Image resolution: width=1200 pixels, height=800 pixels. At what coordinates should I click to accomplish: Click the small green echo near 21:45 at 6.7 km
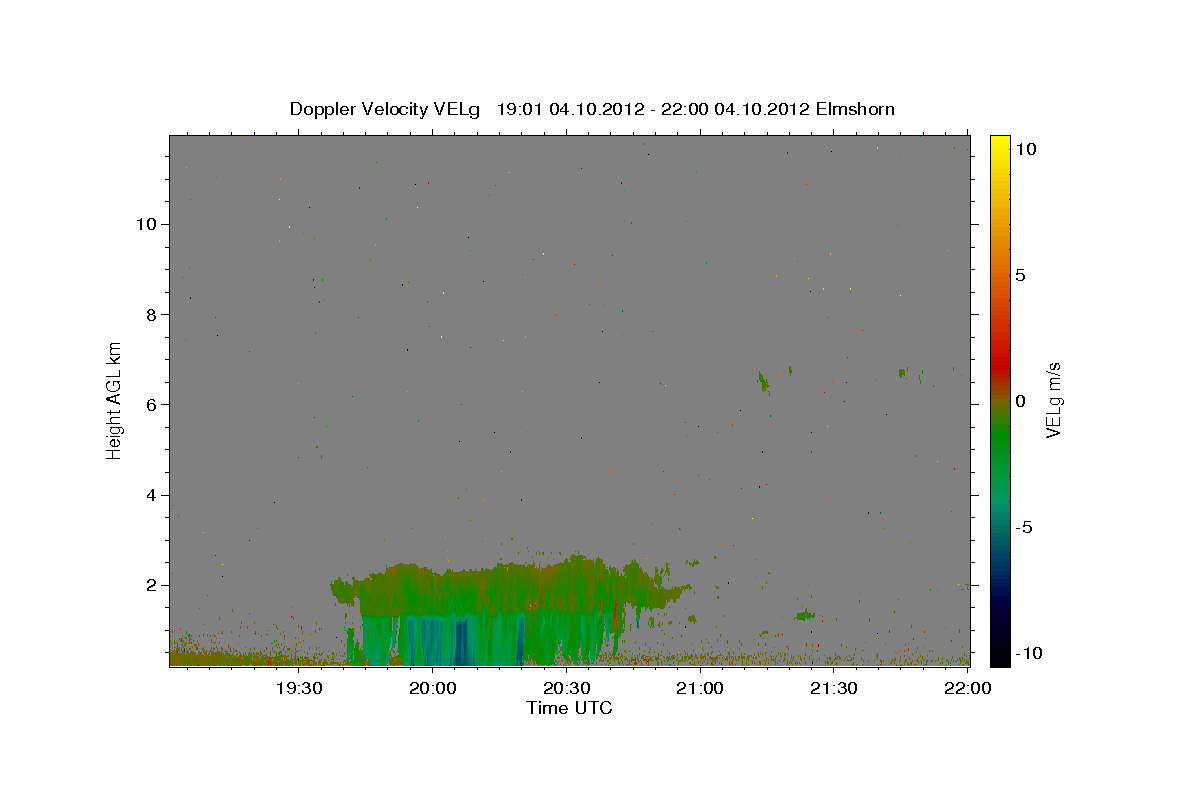click(x=904, y=373)
